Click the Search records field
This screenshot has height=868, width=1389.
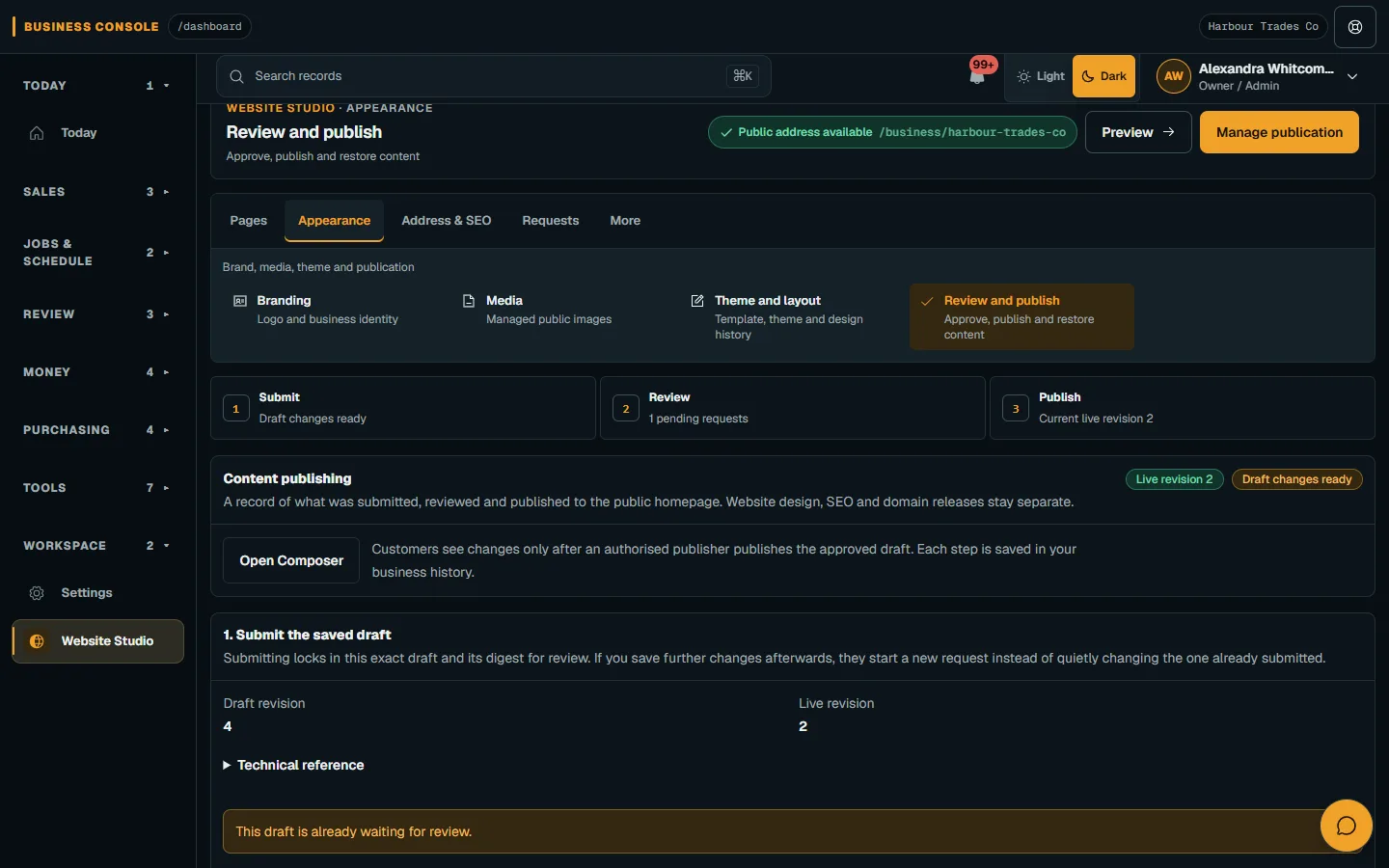pyautogui.click(x=494, y=76)
